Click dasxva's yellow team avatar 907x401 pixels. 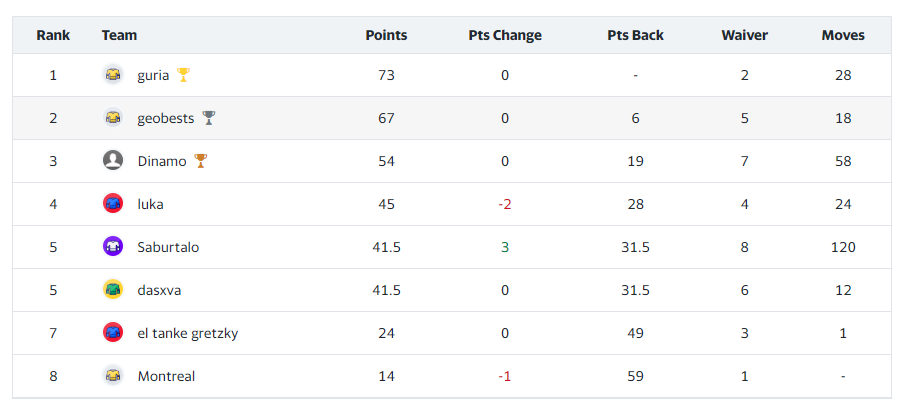pyautogui.click(x=113, y=290)
